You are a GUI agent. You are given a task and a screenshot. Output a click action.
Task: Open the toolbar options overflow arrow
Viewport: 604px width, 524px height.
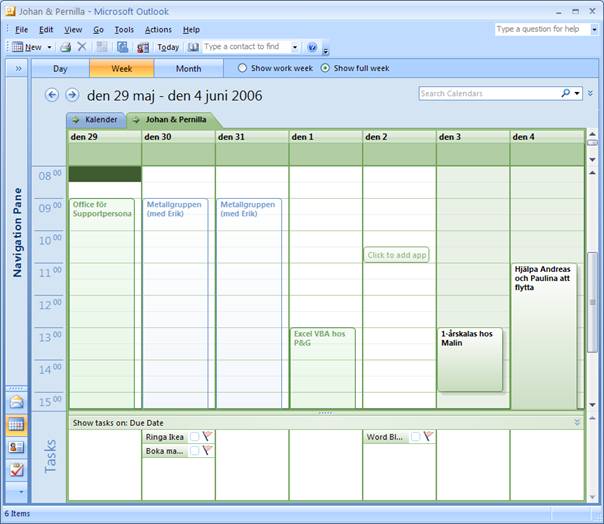pyautogui.click(x=326, y=50)
